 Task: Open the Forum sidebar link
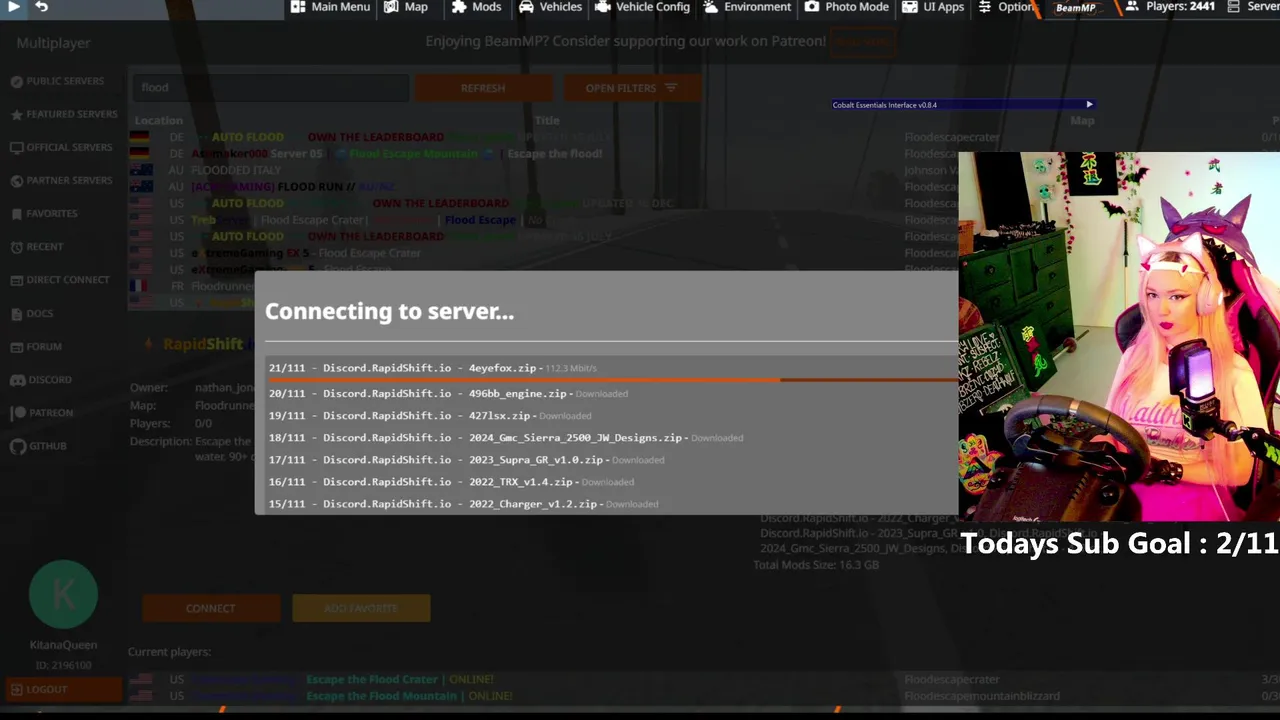pyautogui.click(x=36, y=346)
